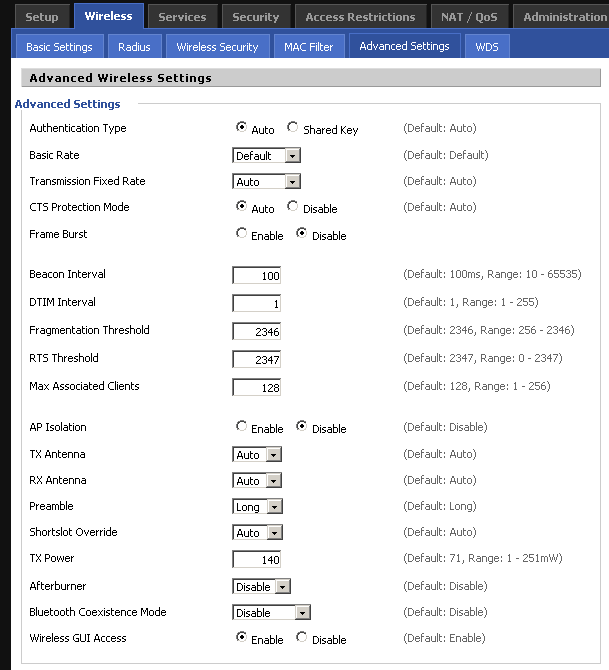The width and height of the screenshot is (609, 670).
Task: Click the Authentication Type label
Action: pyautogui.click(x=78, y=128)
